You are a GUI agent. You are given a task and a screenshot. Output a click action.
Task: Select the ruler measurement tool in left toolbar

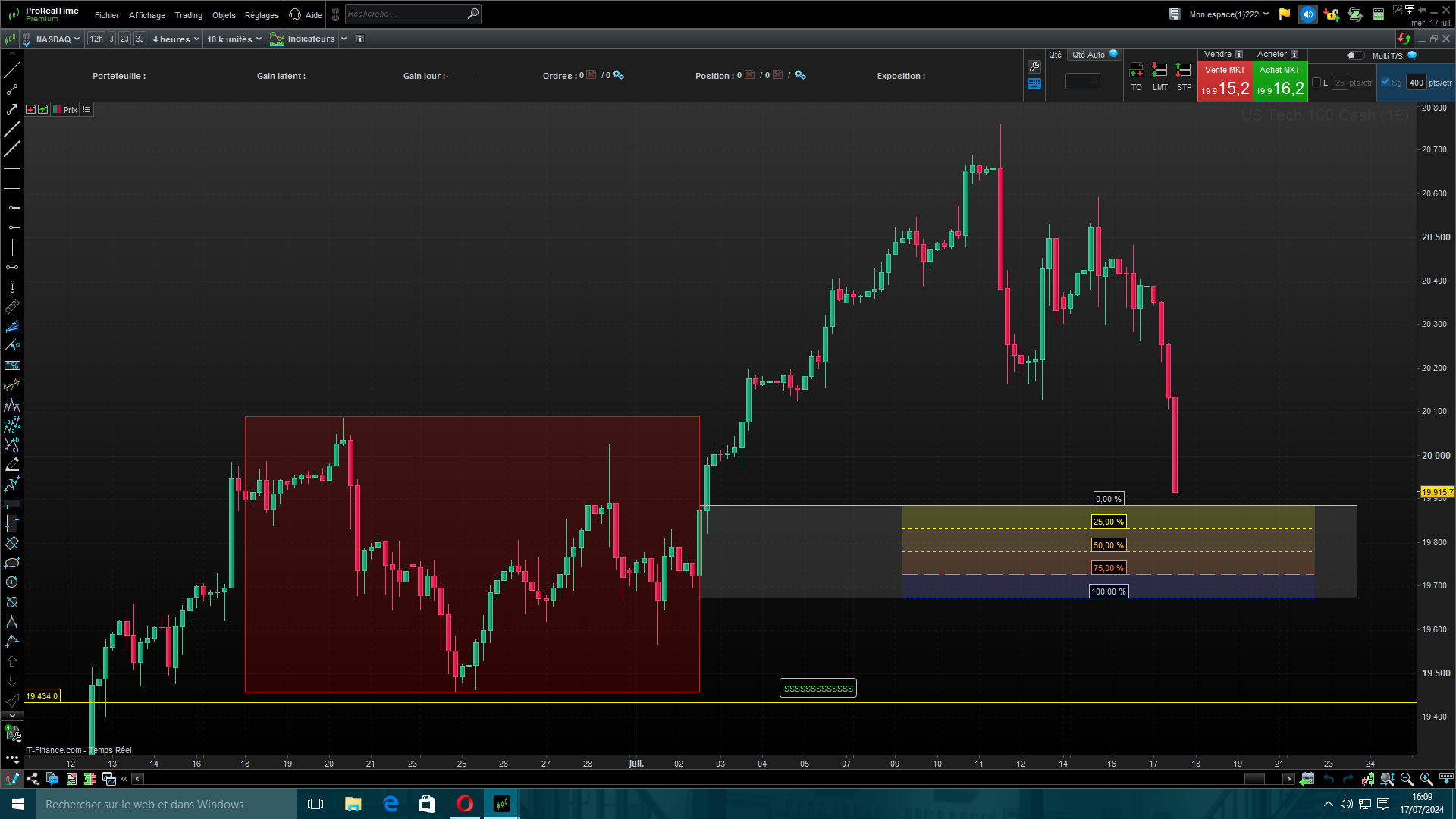(x=12, y=306)
